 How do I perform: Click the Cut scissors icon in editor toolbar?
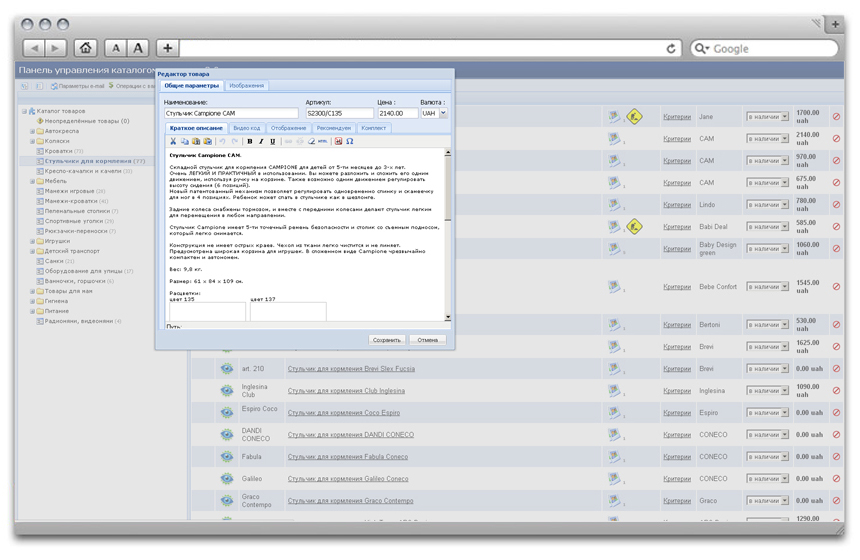(x=173, y=142)
